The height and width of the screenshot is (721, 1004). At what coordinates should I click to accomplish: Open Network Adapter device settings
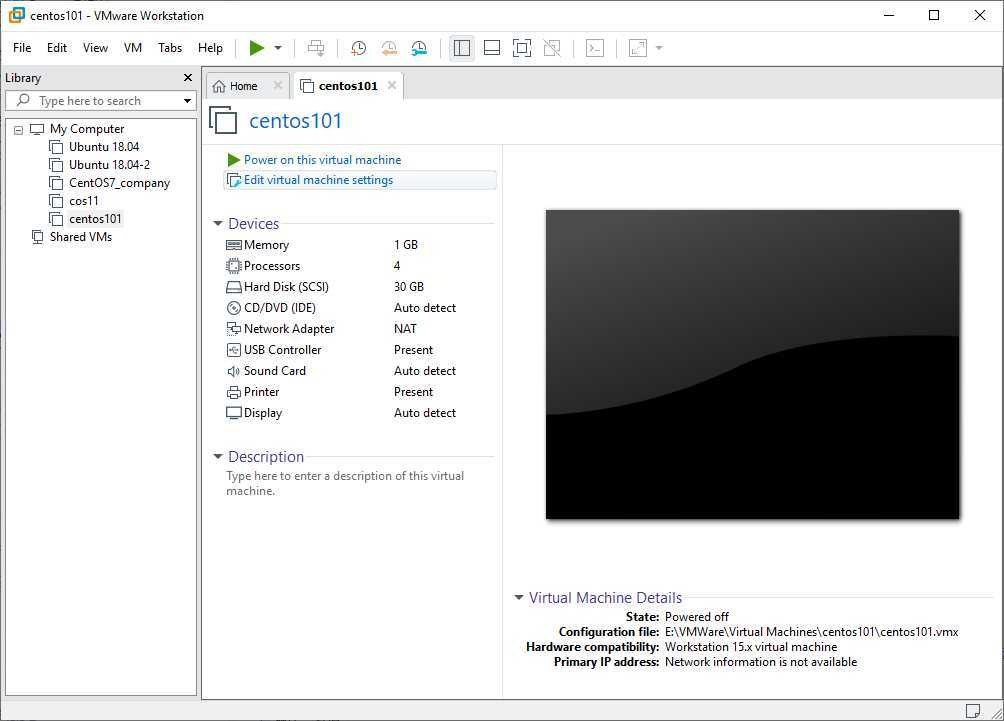click(289, 328)
